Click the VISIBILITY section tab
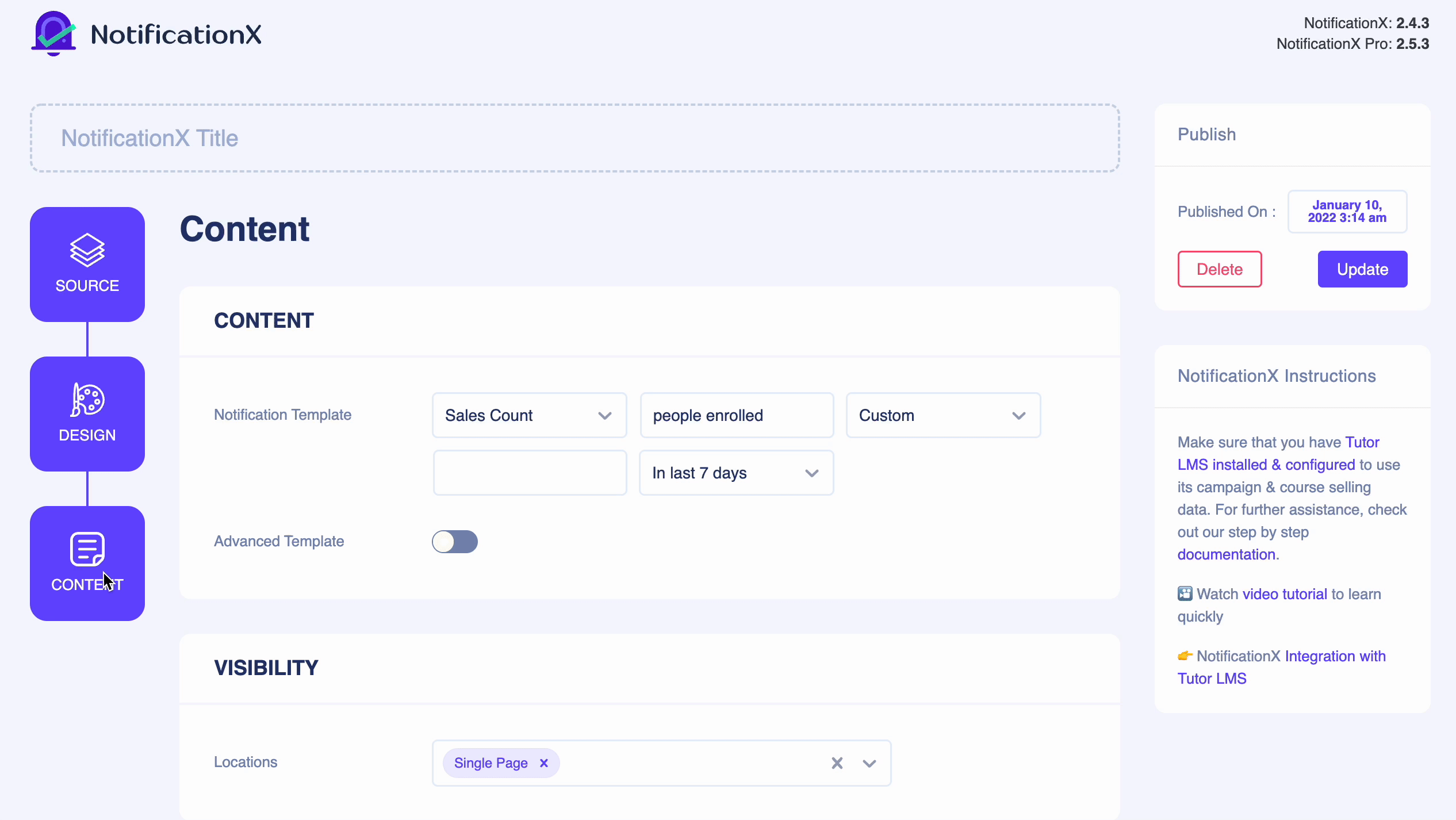The width and height of the screenshot is (1456, 820). click(266, 668)
